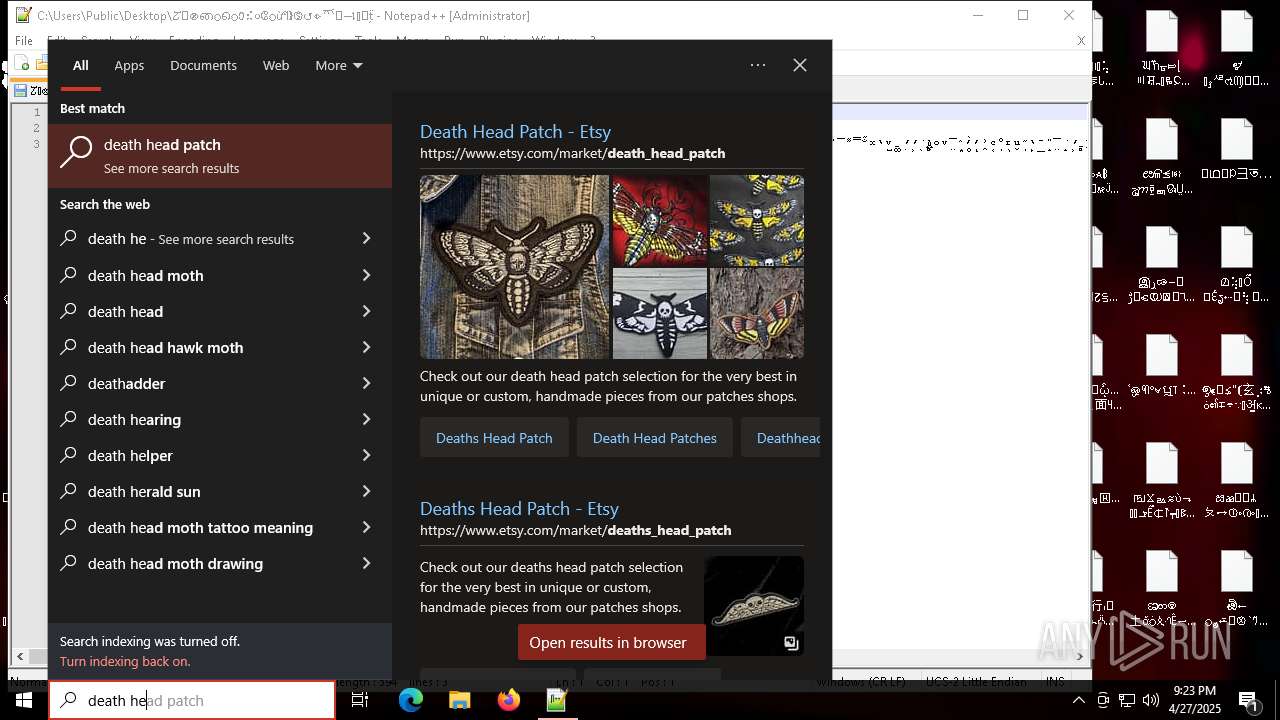Expand 'death head' suggestion arrow

(366, 311)
